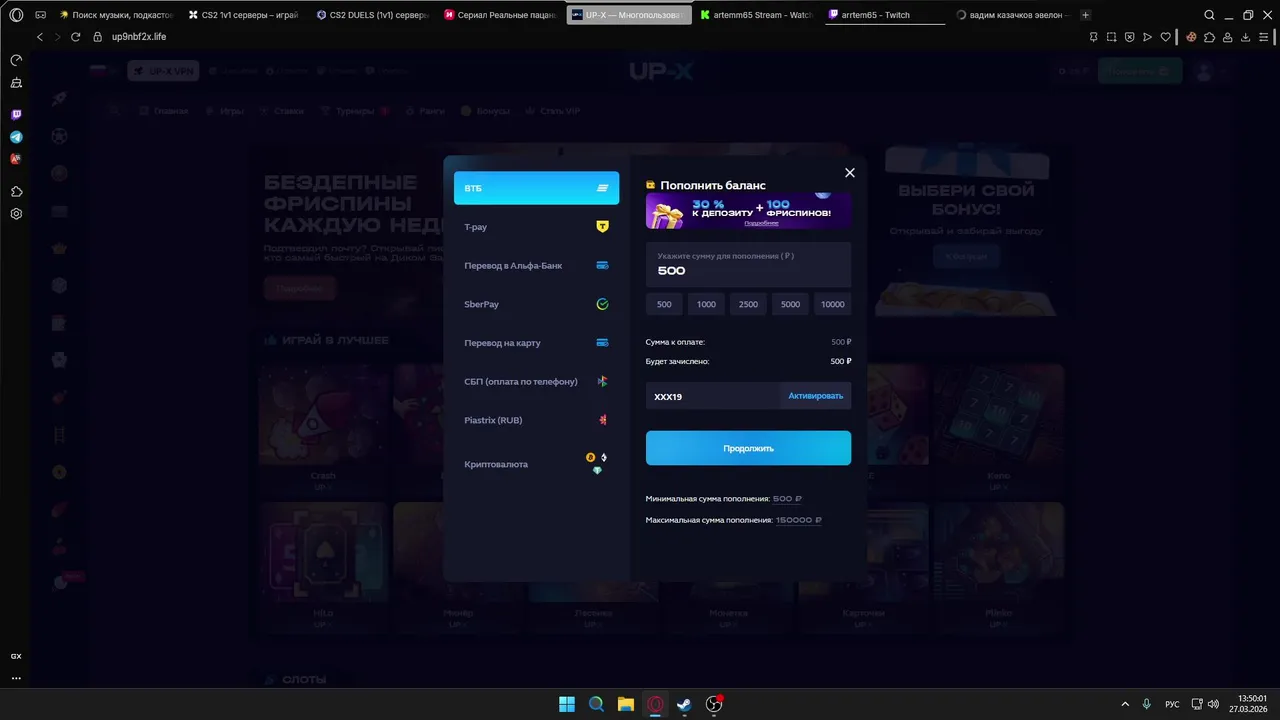Click minimum deposit value 500 ₽
This screenshot has height=720, width=1280.
[x=787, y=499]
